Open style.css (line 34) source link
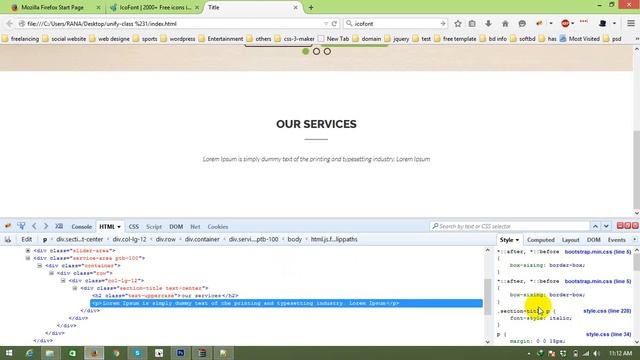 click(609, 334)
